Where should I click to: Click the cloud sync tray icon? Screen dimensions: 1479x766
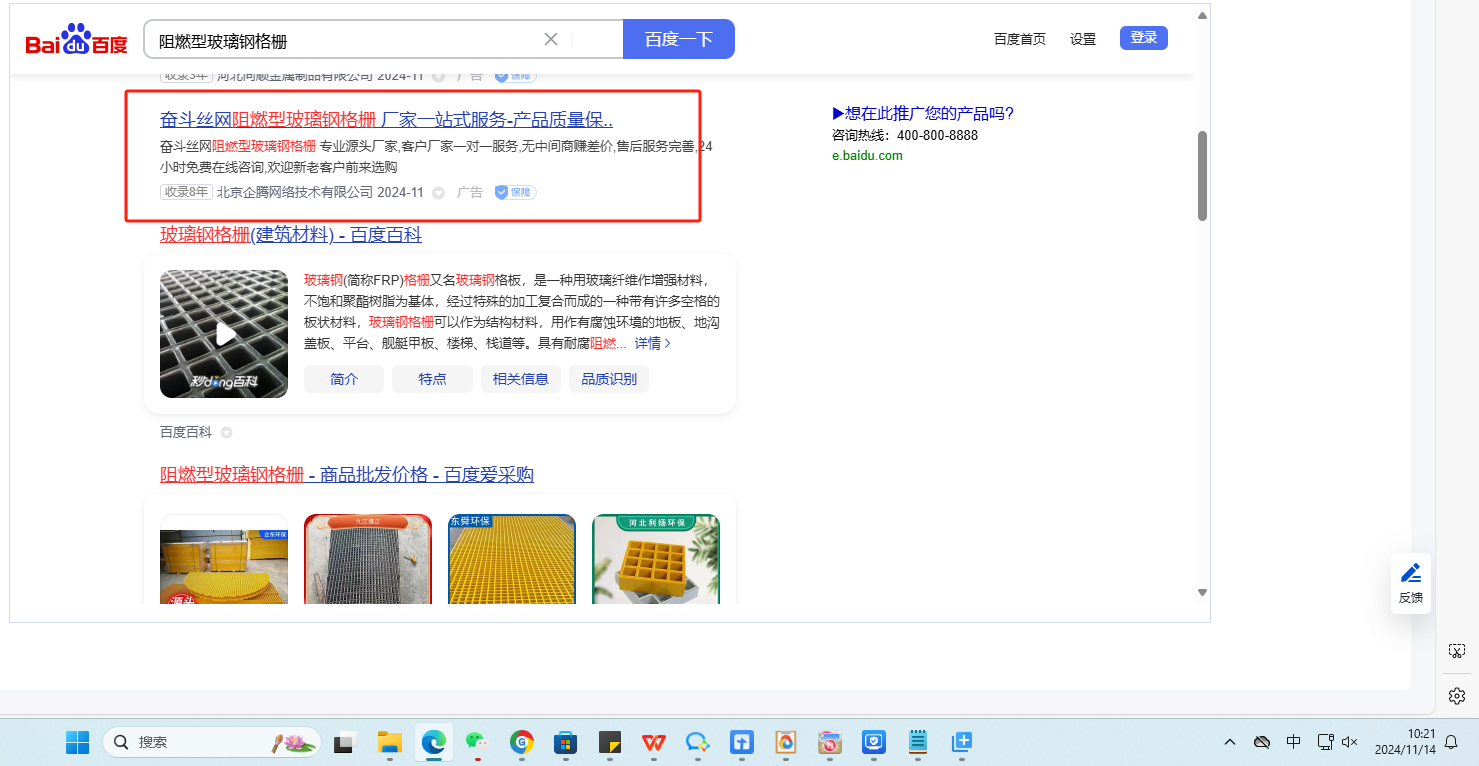(1262, 742)
